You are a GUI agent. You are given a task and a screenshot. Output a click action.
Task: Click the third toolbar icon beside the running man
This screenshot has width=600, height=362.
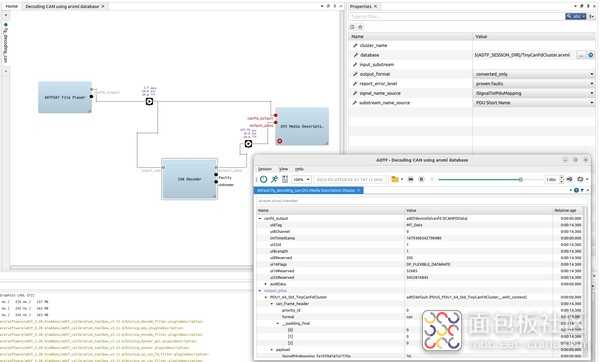coord(285,179)
